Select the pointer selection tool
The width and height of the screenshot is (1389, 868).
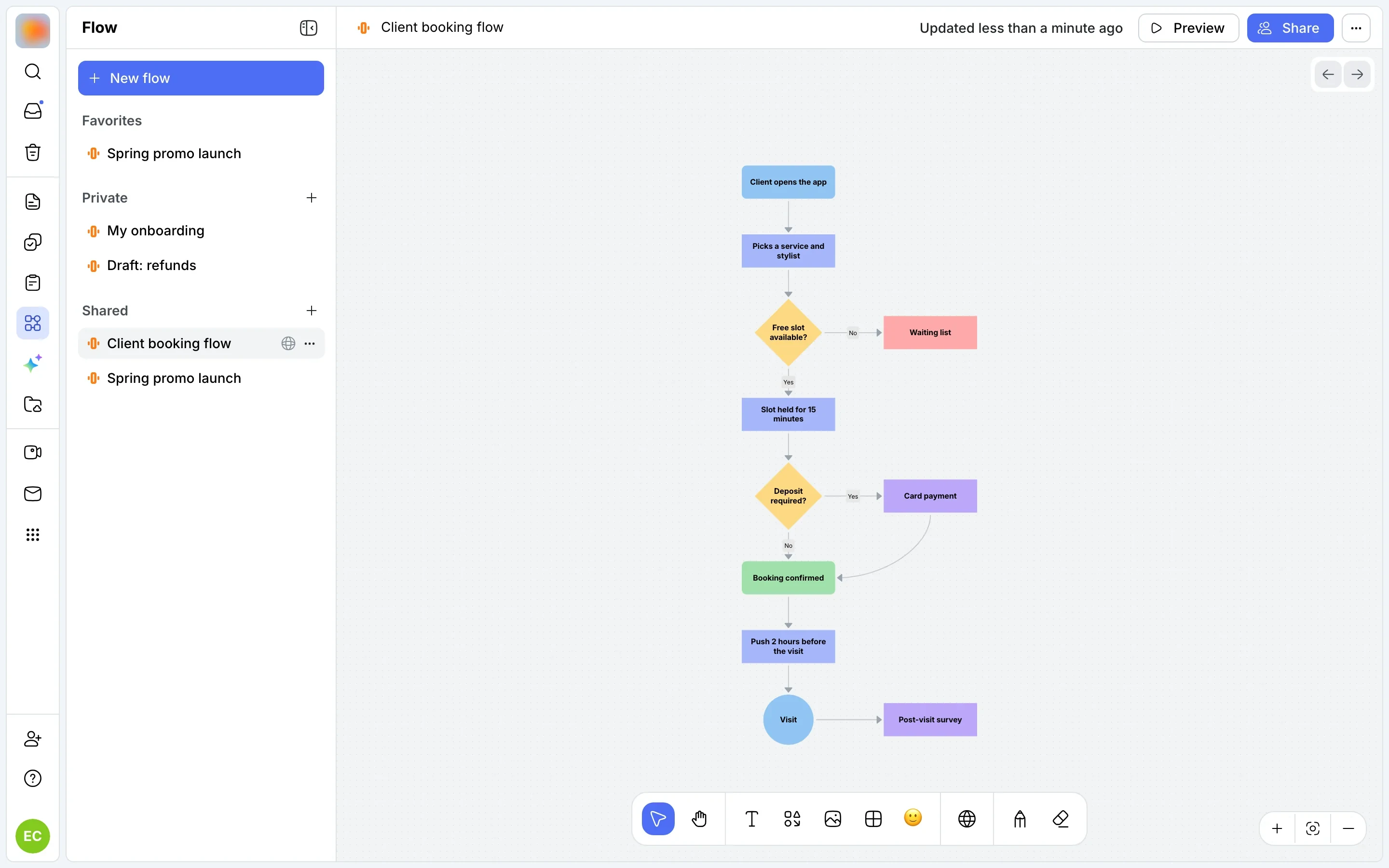click(658, 819)
